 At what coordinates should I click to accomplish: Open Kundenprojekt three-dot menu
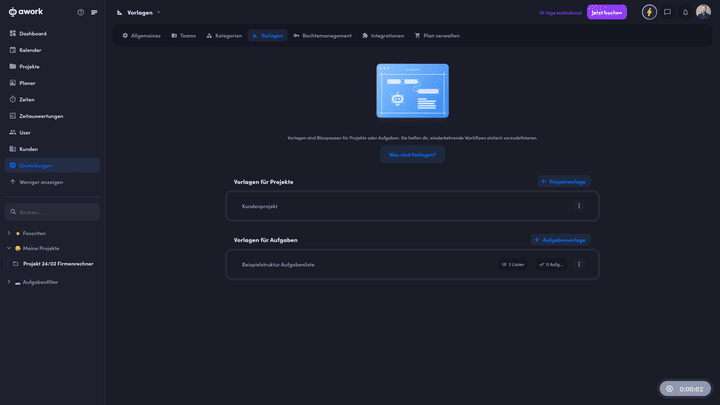tap(579, 206)
